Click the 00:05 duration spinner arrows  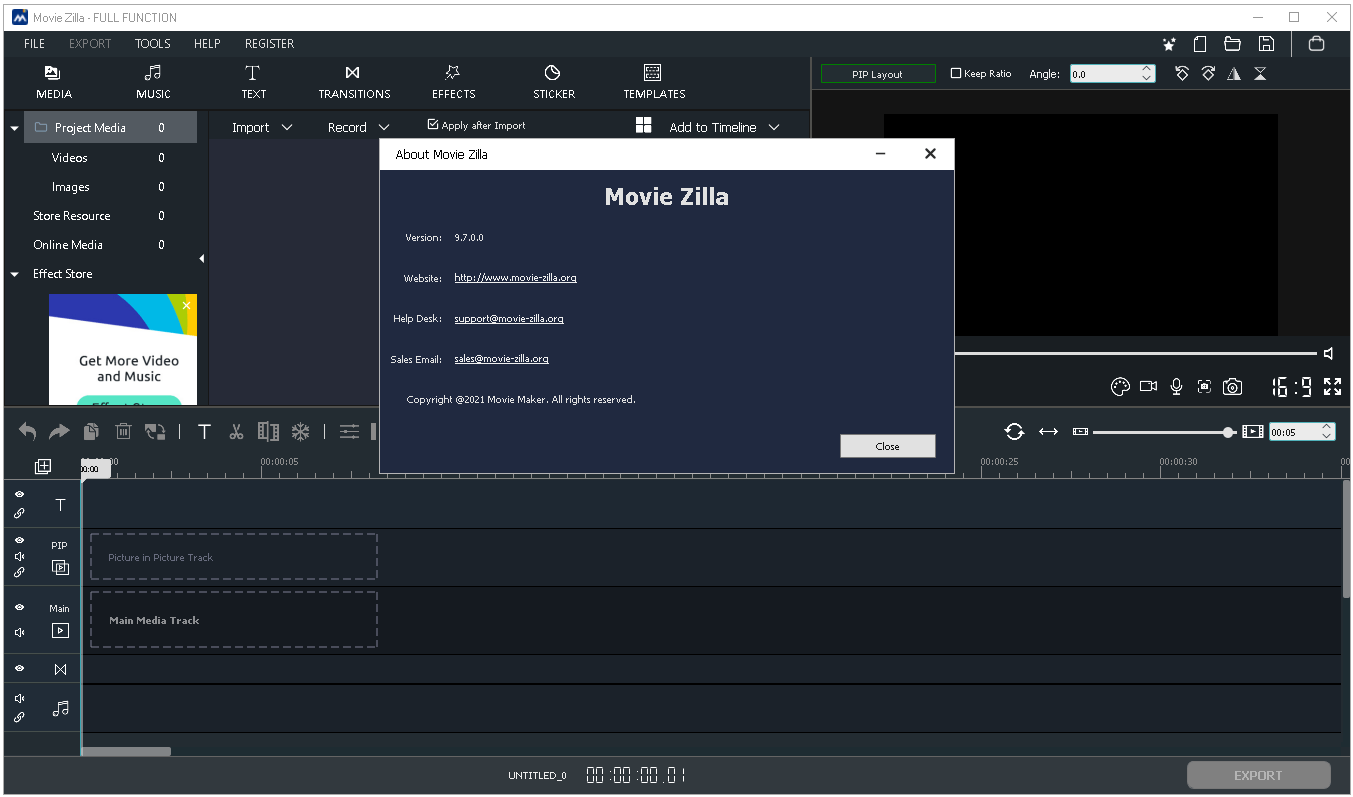click(x=1327, y=431)
